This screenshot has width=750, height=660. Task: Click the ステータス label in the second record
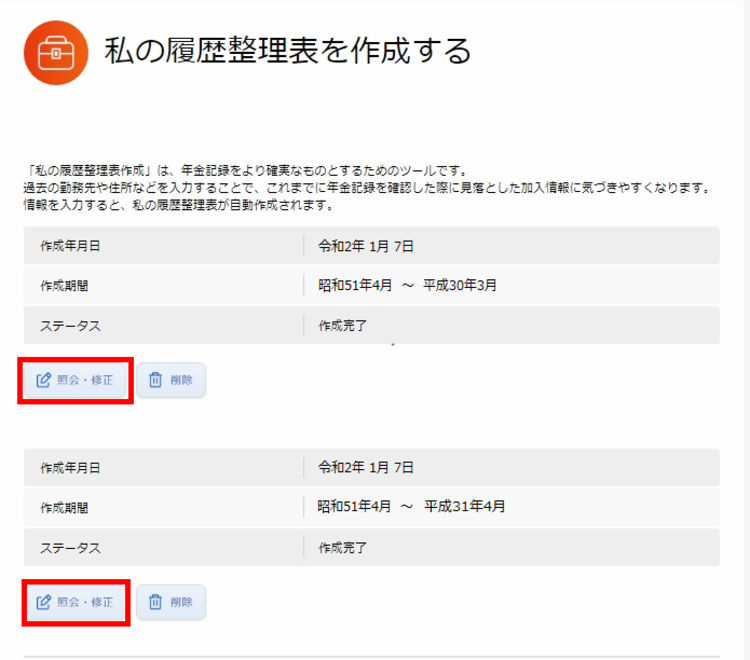pos(70,548)
